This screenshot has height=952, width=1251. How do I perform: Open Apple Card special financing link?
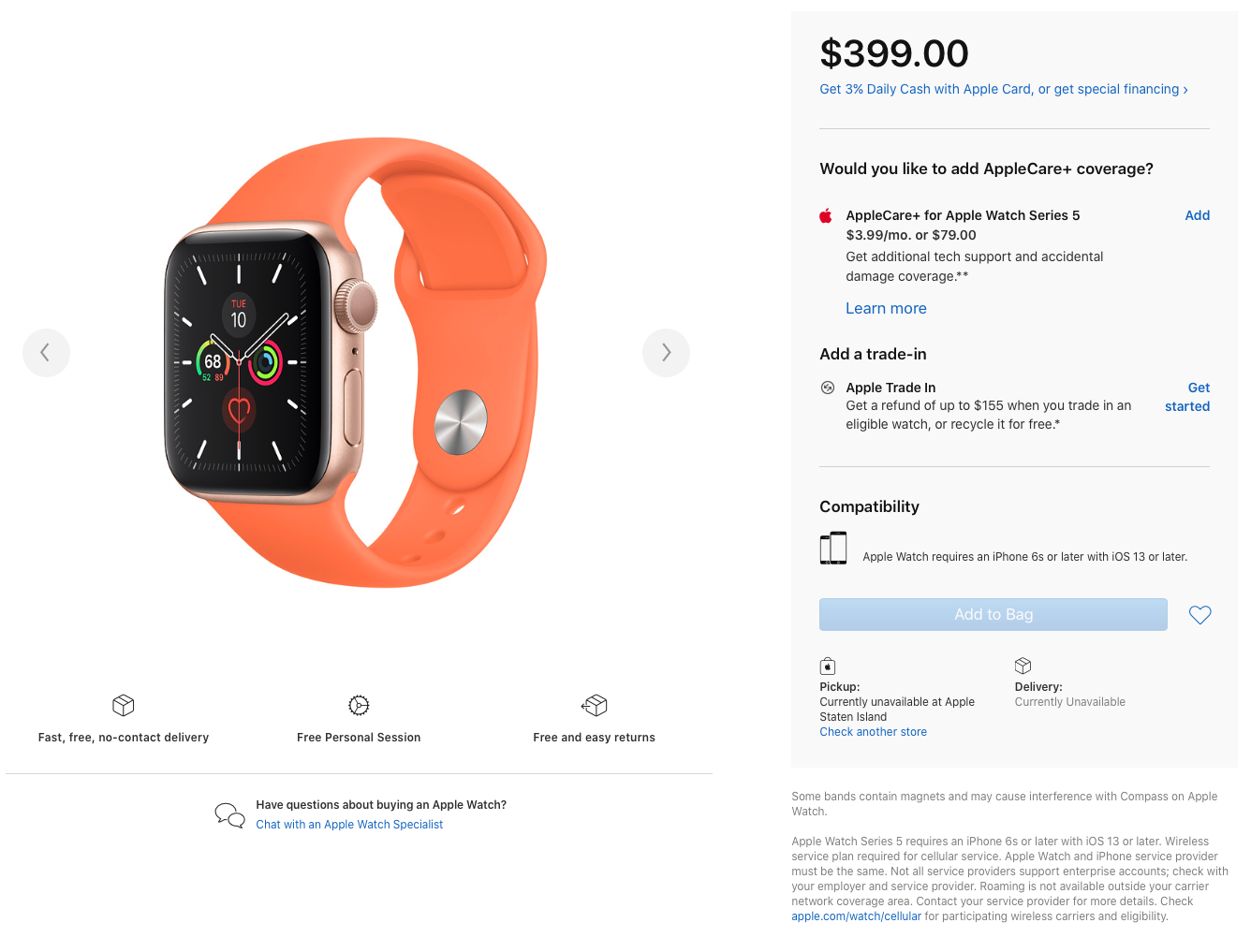pos(1003,89)
